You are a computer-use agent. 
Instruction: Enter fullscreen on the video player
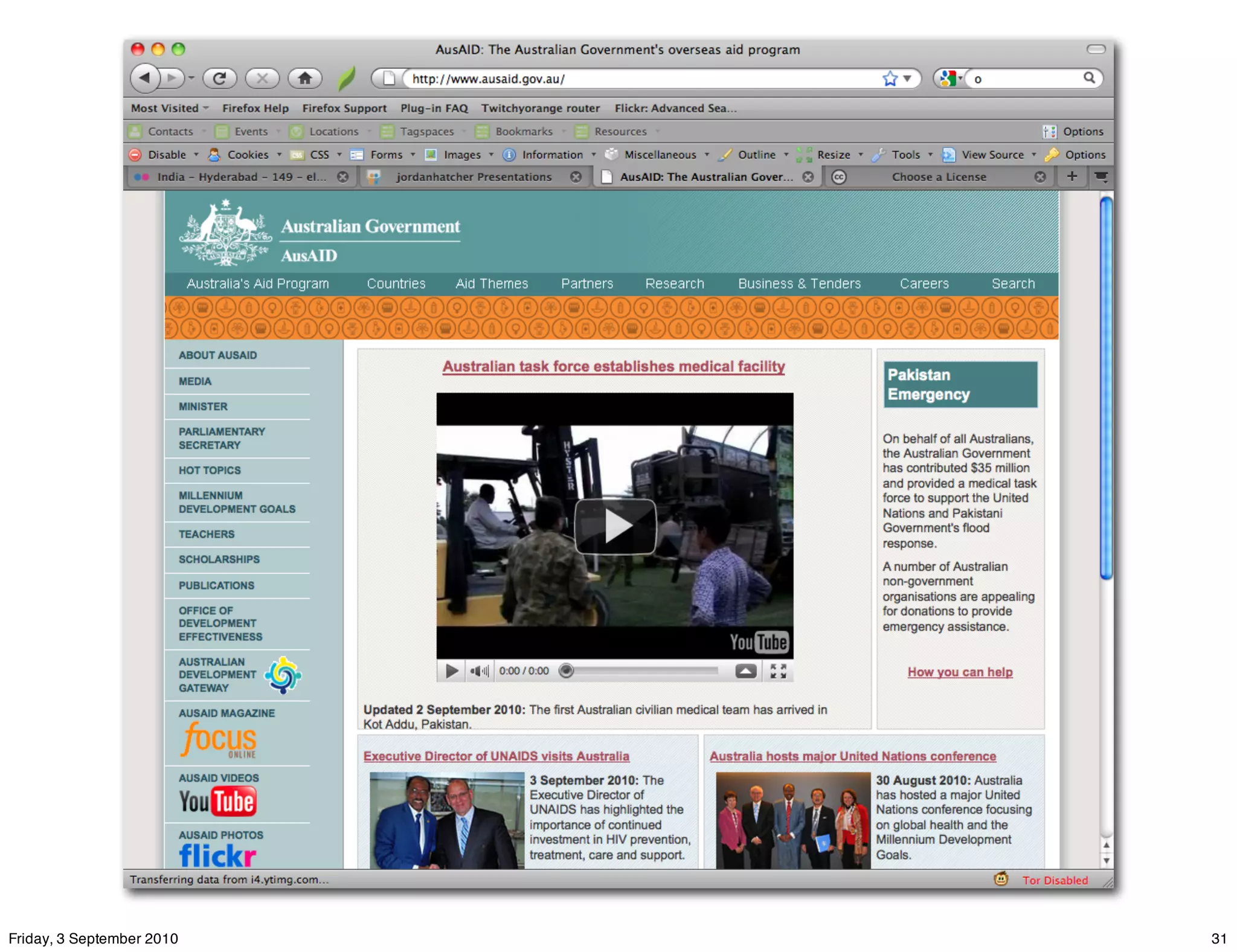[x=779, y=671]
